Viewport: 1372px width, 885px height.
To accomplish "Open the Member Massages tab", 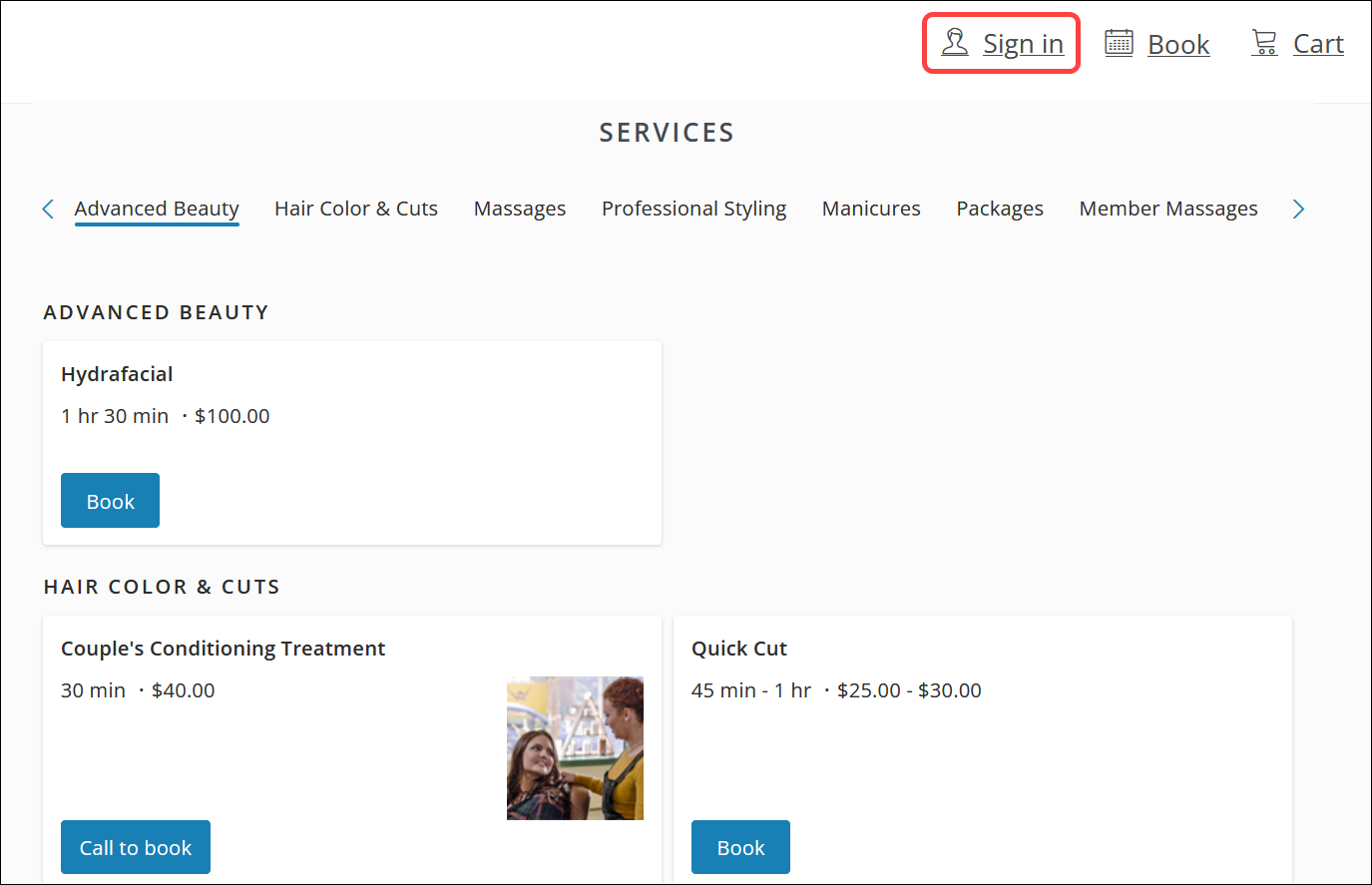I will 1168,209.
